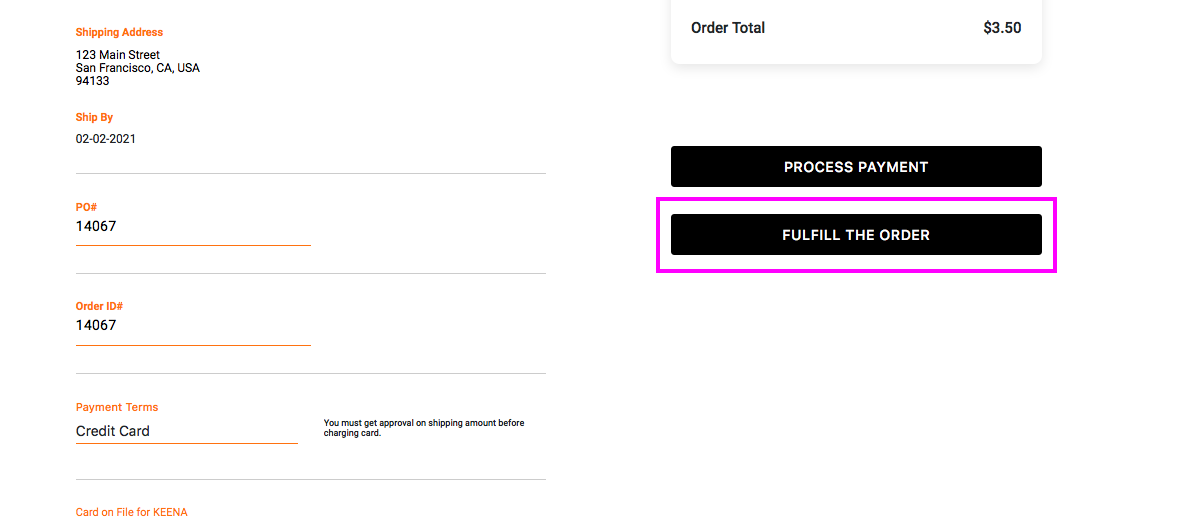Select the 02-02-2021 ship date

(x=106, y=139)
